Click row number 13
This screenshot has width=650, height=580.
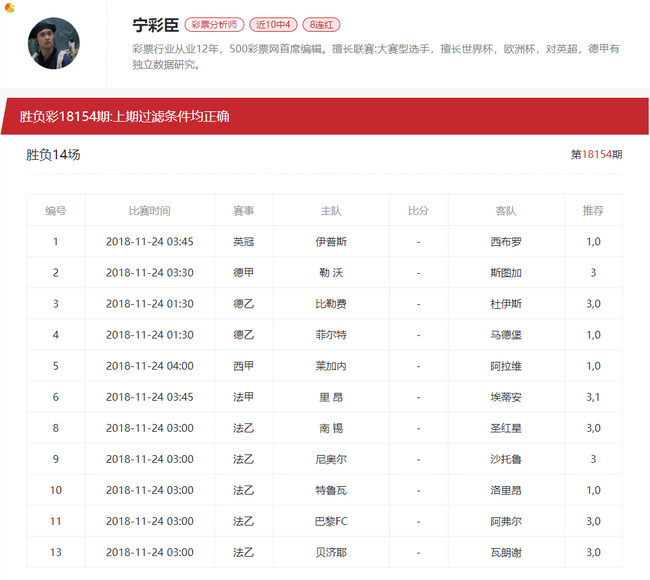[56, 552]
